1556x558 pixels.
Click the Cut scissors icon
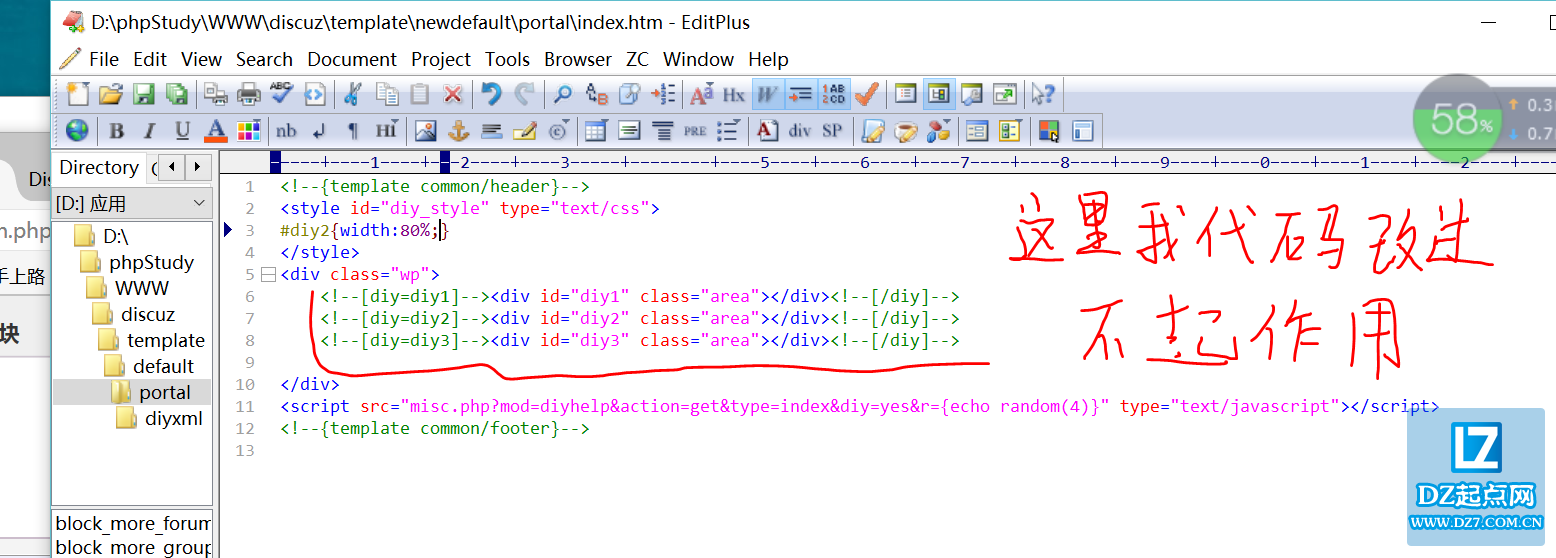[x=353, y=94]
